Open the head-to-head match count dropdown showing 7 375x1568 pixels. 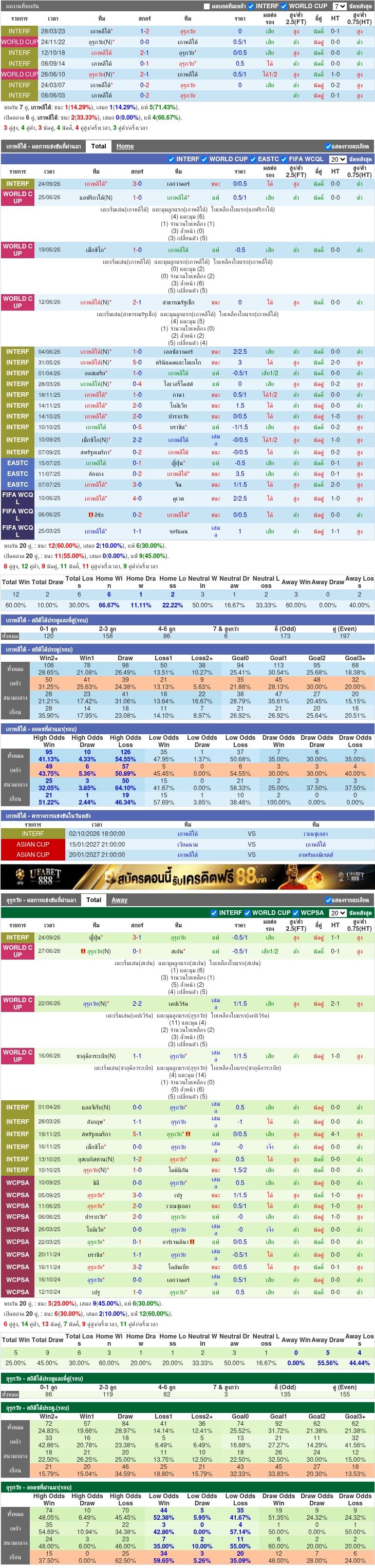coord(340,6)
